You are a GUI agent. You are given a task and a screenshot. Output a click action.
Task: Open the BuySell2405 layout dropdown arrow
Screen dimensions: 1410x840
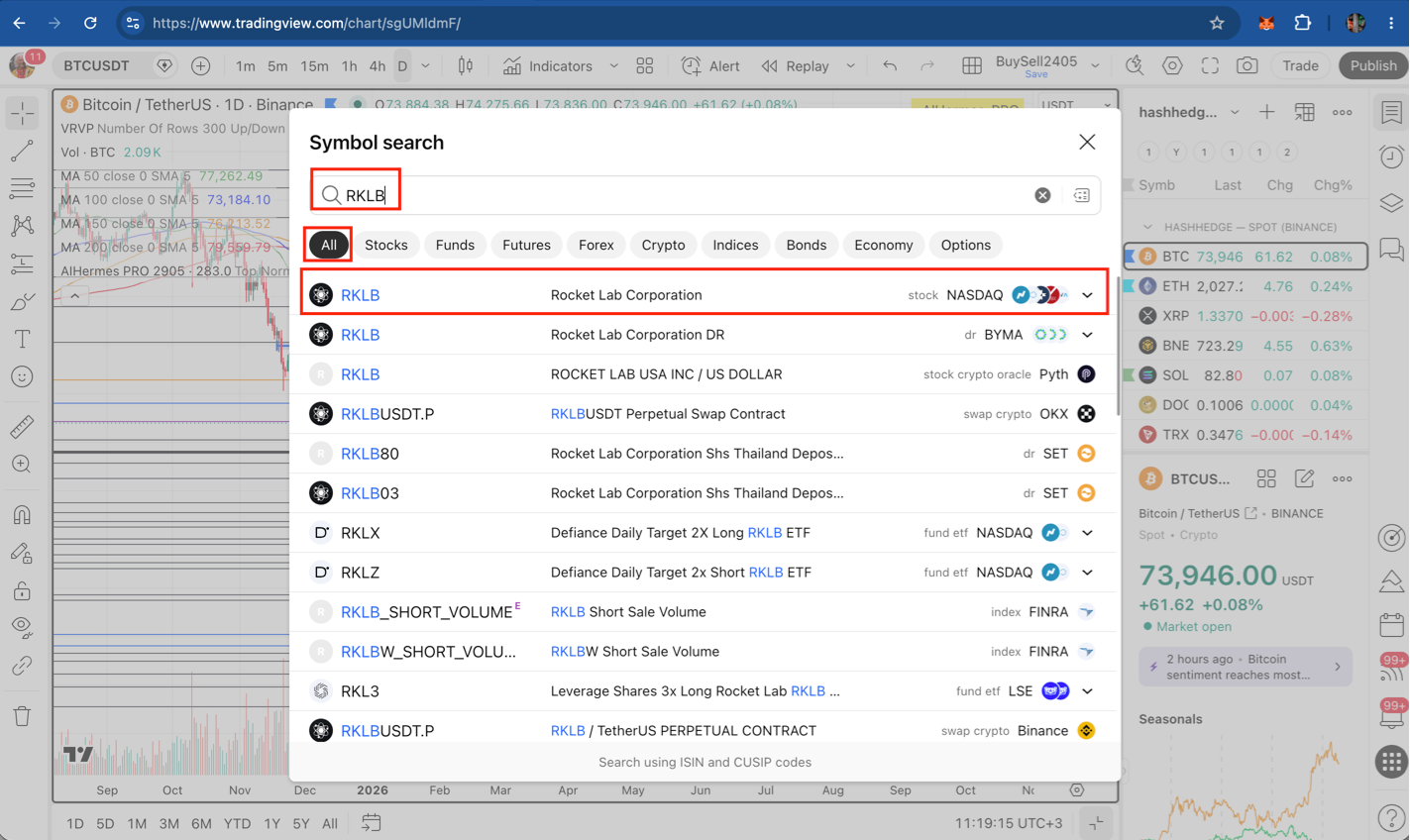click(1095, 66)
